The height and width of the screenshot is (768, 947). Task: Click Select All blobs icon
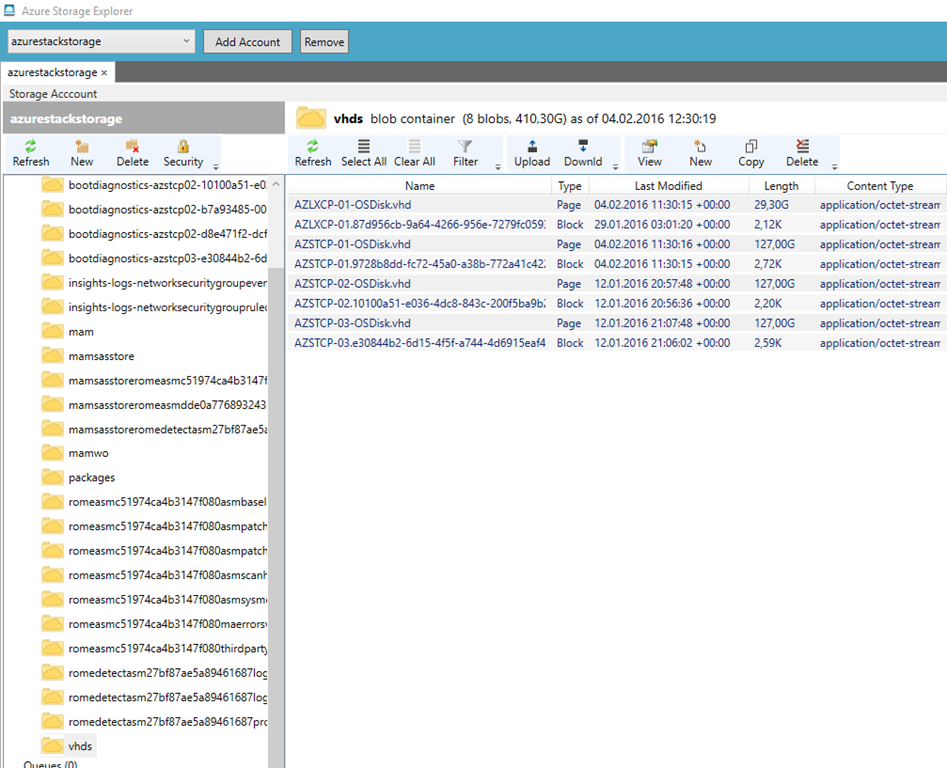(364, 146)
